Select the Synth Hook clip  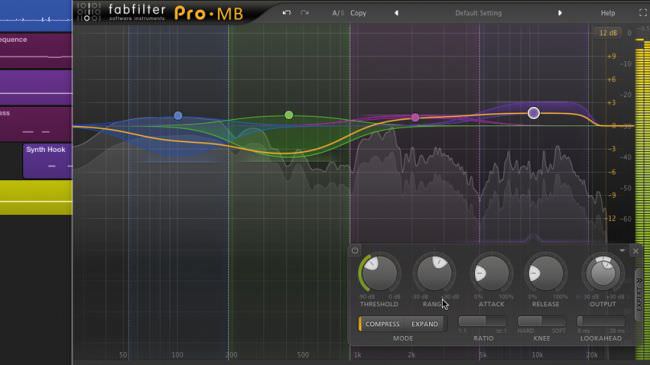point(47,161)
